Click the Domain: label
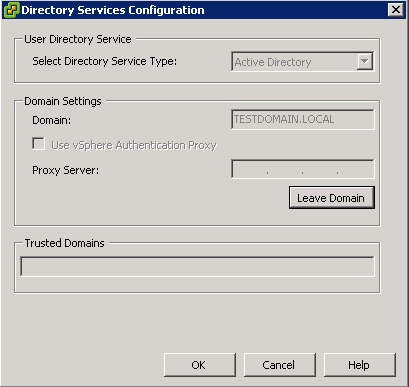Viewport: 409px width, 387px height. (x=52, y=120)
